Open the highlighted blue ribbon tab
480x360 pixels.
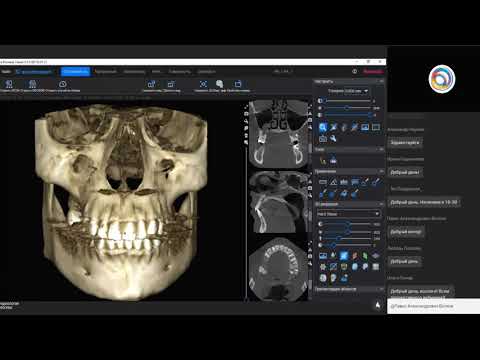(76, 71)
